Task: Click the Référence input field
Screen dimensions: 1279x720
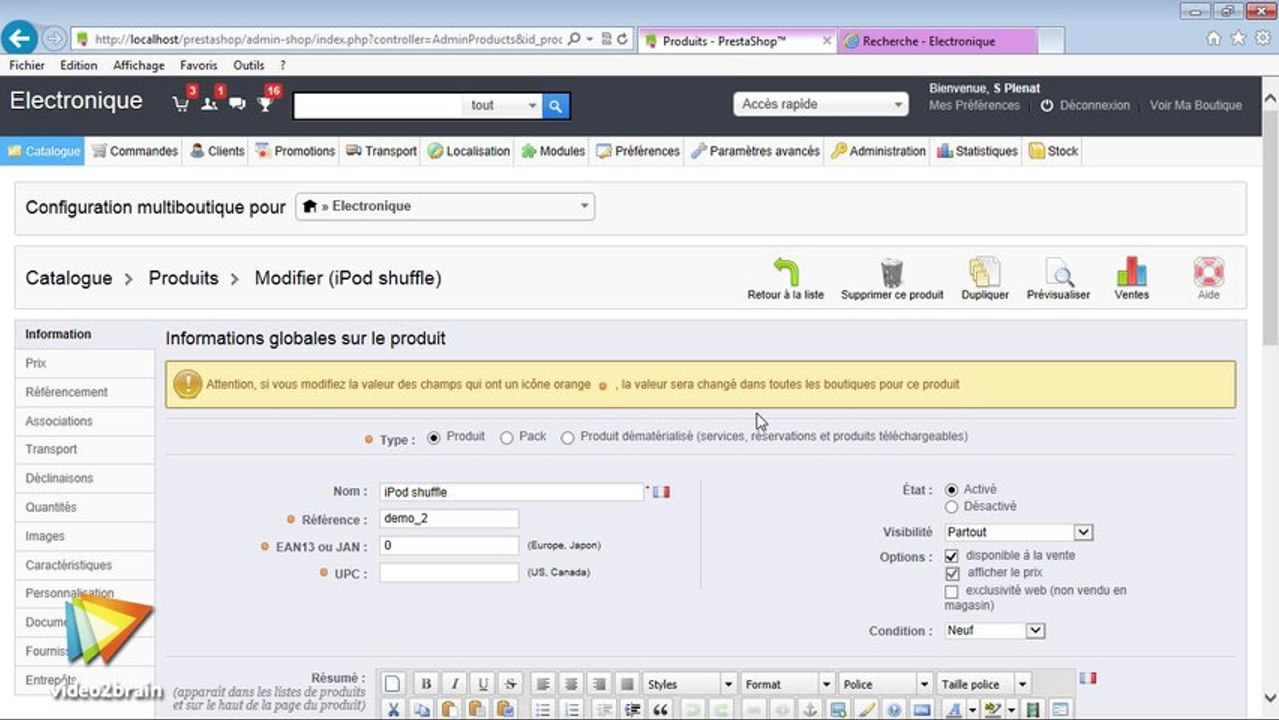Action: coord(449,519)
